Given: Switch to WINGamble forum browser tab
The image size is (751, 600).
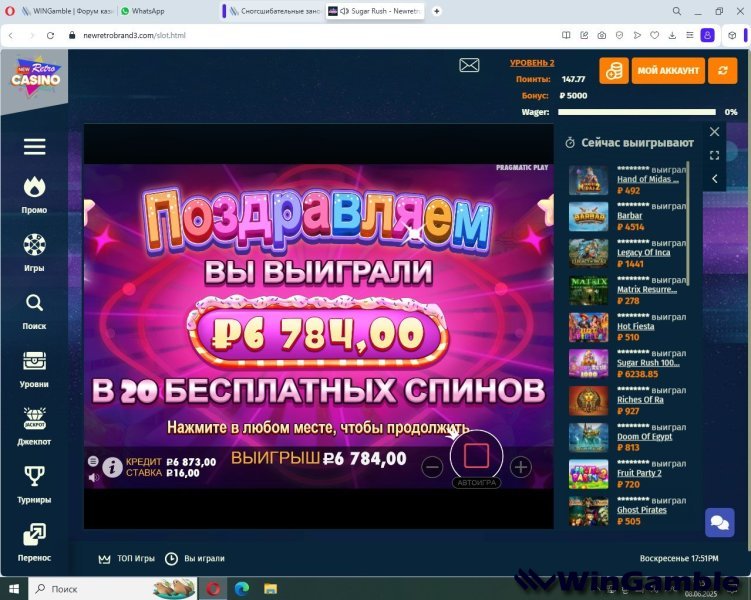Looking at the screenshot, I should [67, 11].
